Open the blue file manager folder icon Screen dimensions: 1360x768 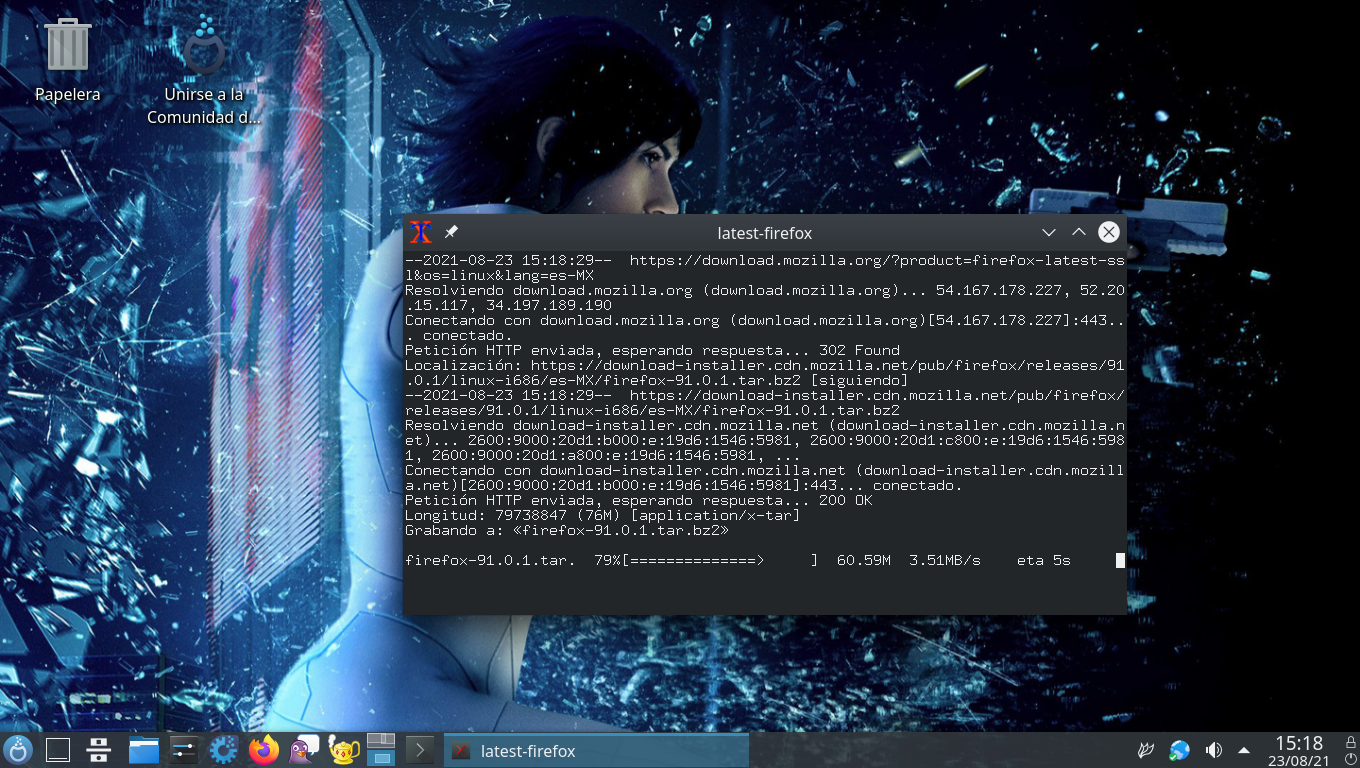click(143, 750)
